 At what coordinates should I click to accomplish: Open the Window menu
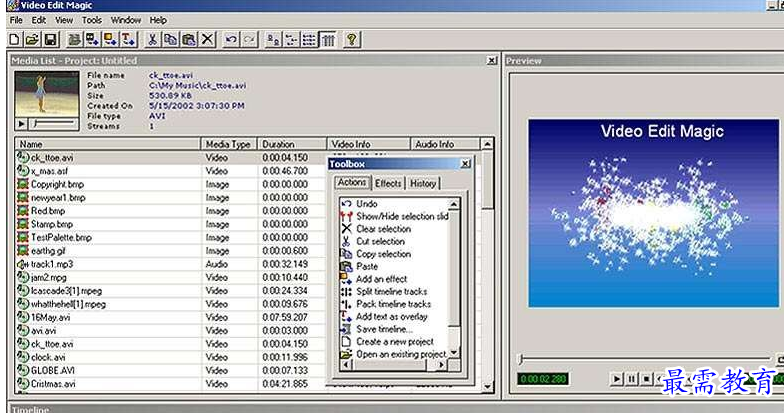click(126, 20)
